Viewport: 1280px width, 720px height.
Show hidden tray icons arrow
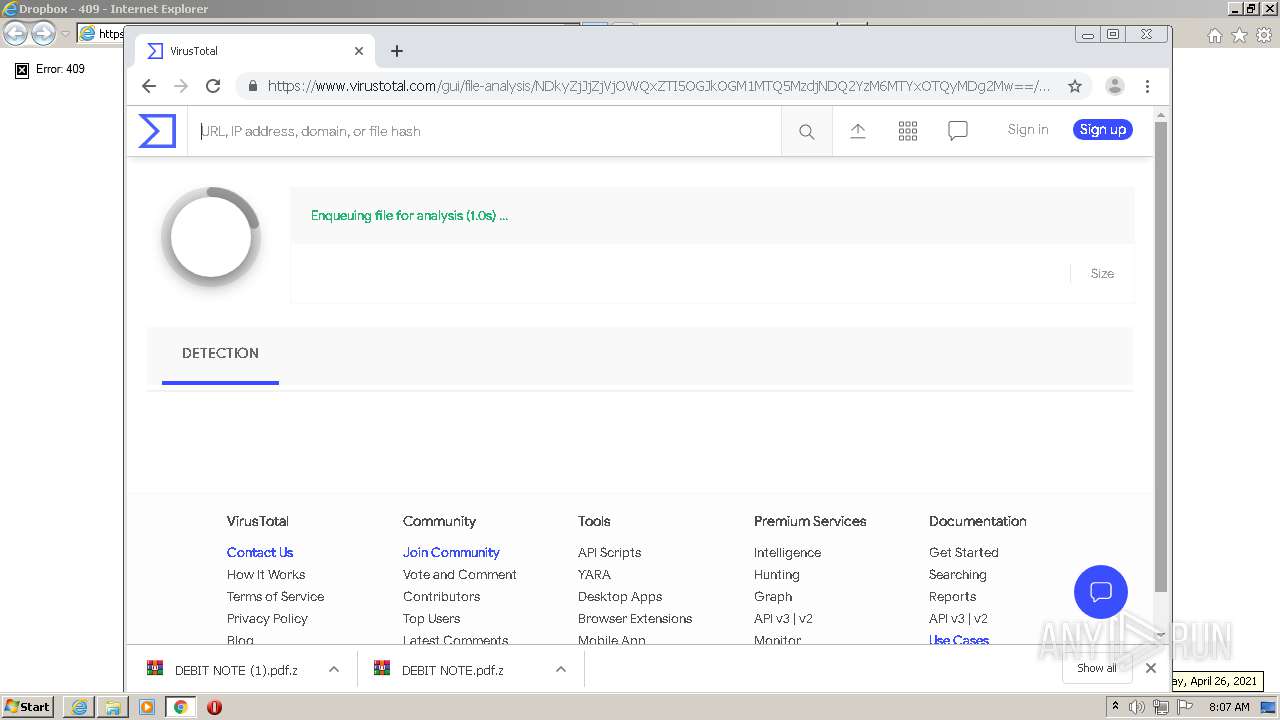coord(1115,707)
